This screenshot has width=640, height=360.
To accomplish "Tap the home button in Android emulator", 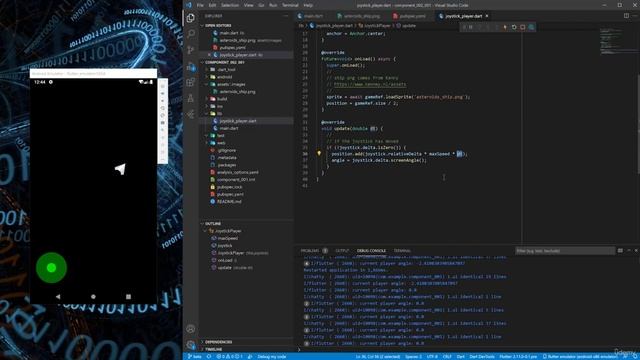I will (93, 297).
